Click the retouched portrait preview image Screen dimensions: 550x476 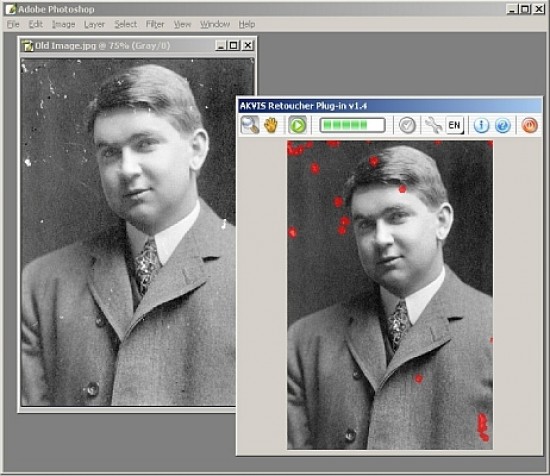click(390, 295)
